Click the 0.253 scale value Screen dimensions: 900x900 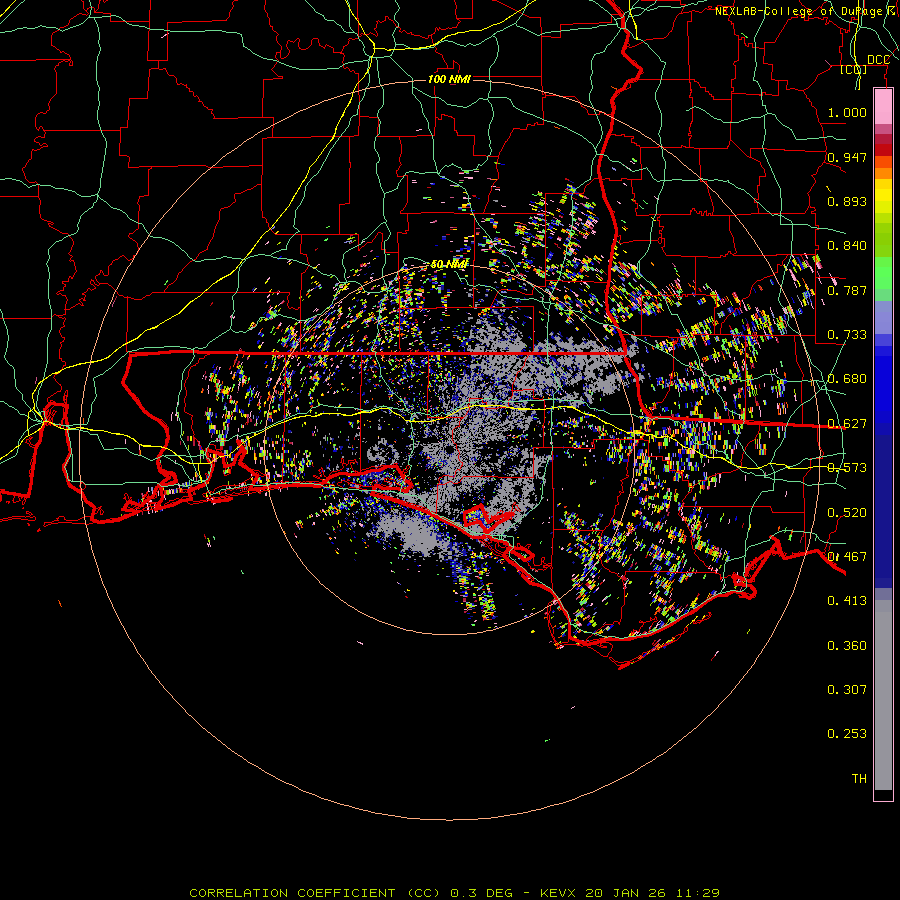(x=847, y=734)
